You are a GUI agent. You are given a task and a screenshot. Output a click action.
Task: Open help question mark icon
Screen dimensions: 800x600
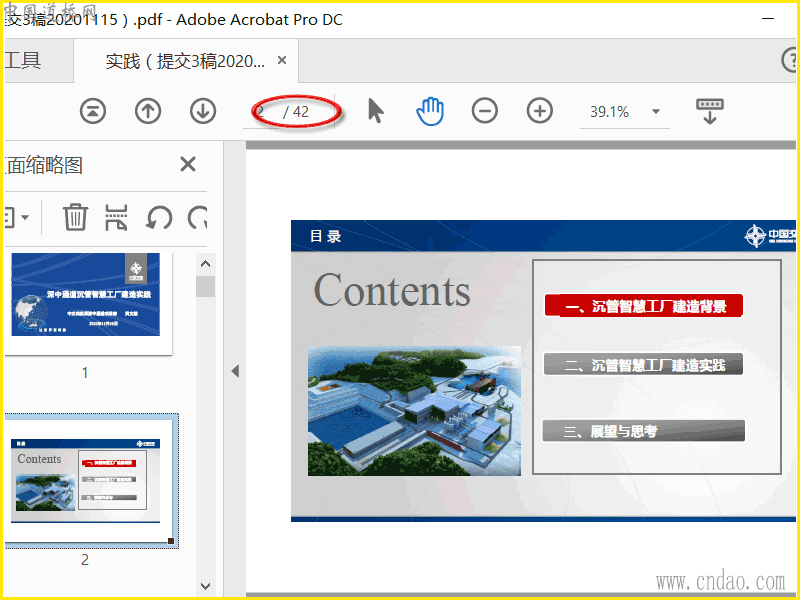point(789,60)
